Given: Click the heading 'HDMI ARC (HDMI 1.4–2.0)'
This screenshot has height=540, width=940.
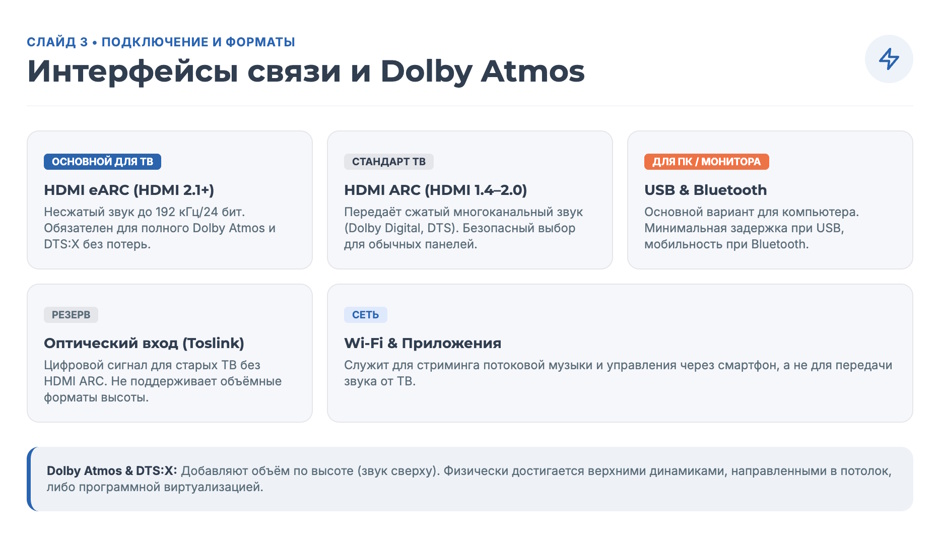Looking at the screenshot, I should click(435, 190).
